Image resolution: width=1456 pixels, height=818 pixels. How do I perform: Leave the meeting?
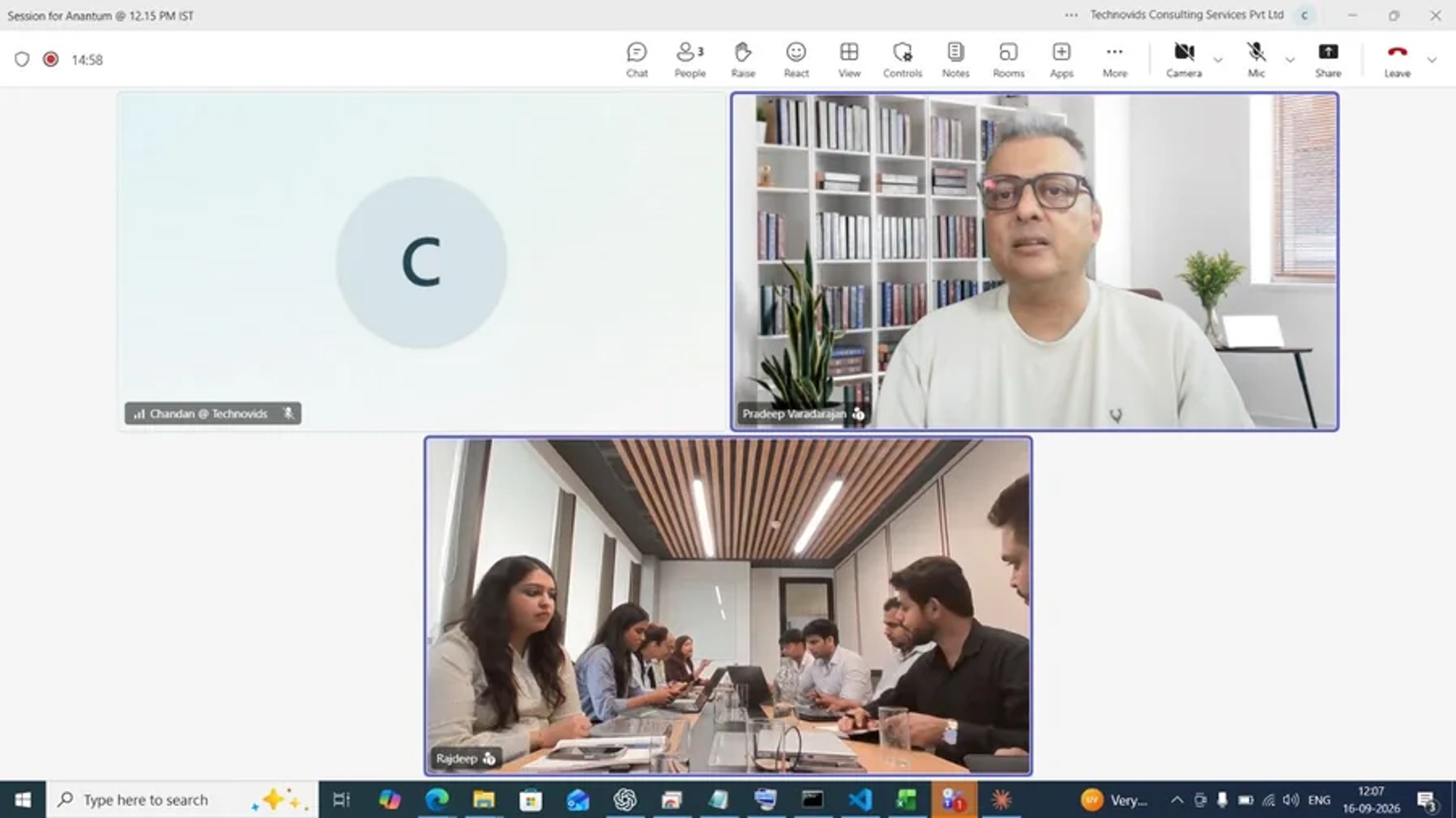(1397, 60)
